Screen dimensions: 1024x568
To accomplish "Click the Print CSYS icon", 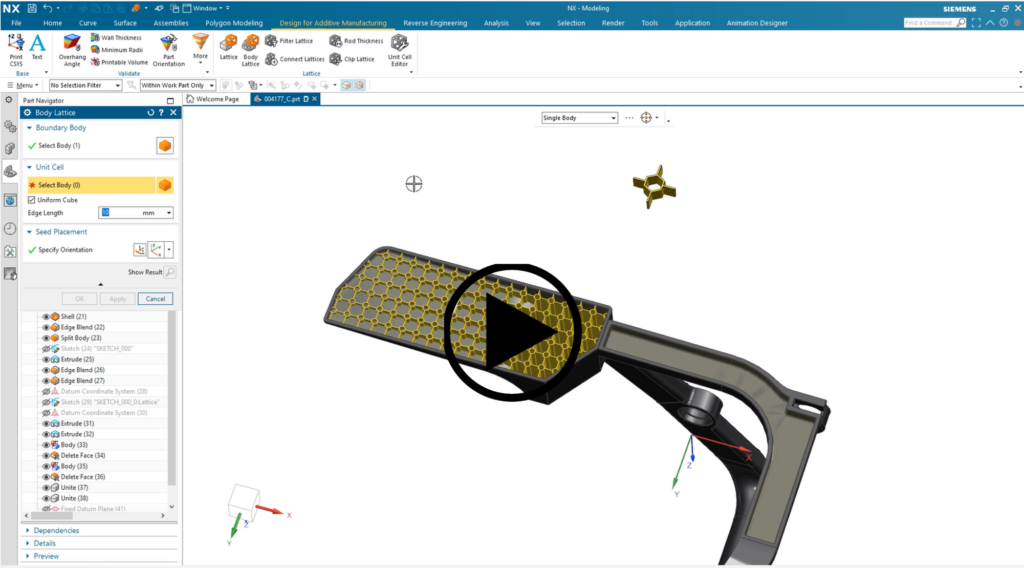I will click(15, 48).
